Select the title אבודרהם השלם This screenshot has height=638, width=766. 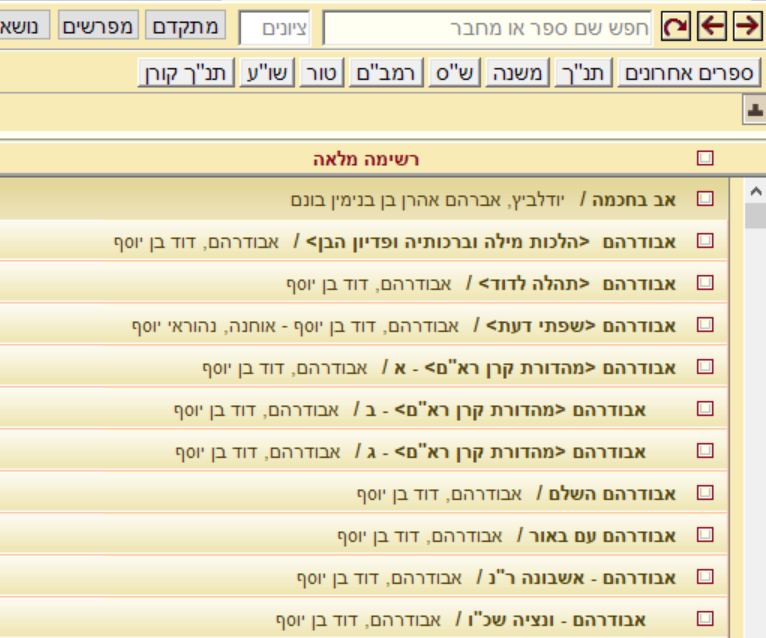point(612,494)
